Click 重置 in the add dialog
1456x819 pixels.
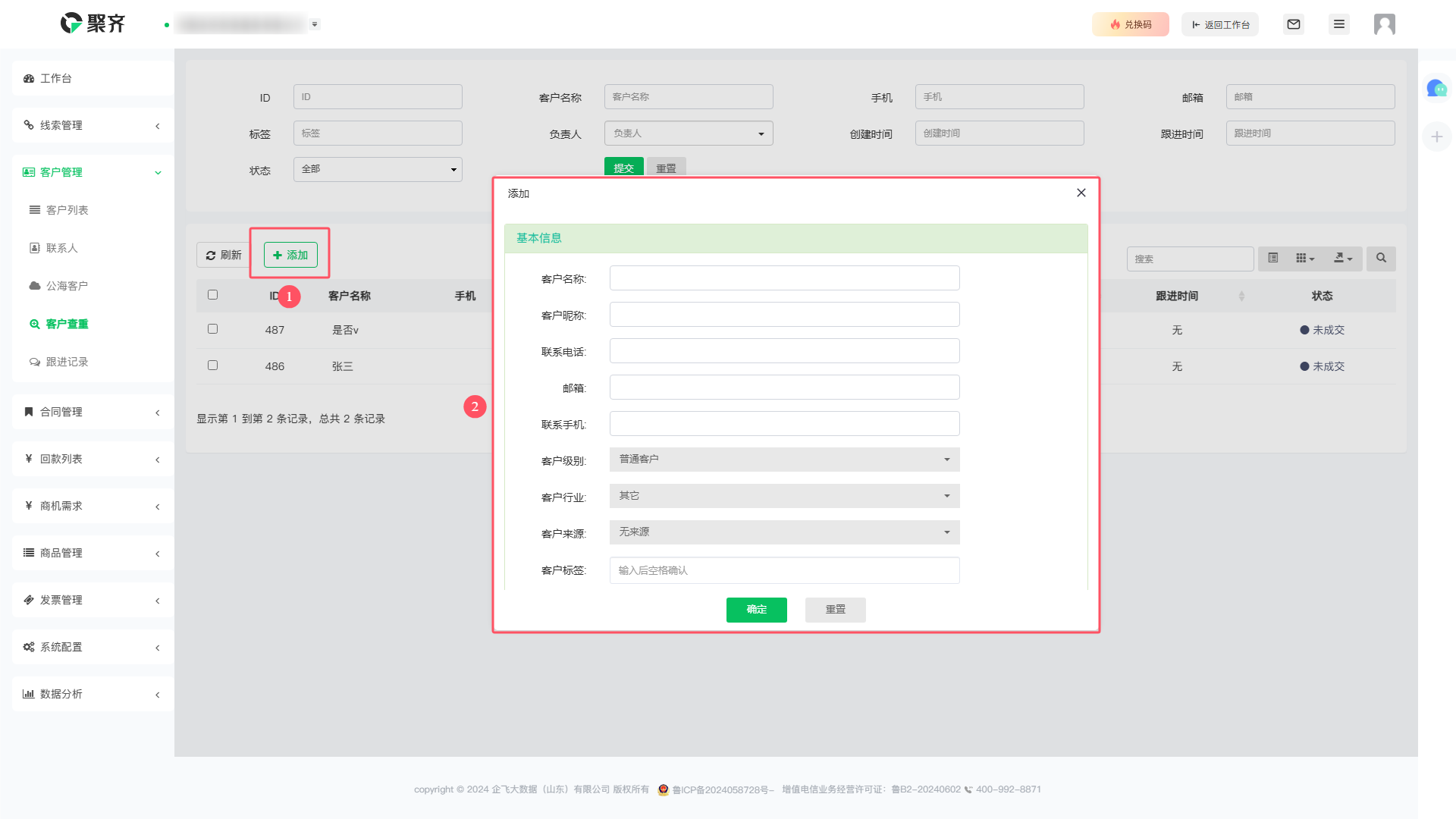coord(835,610)
